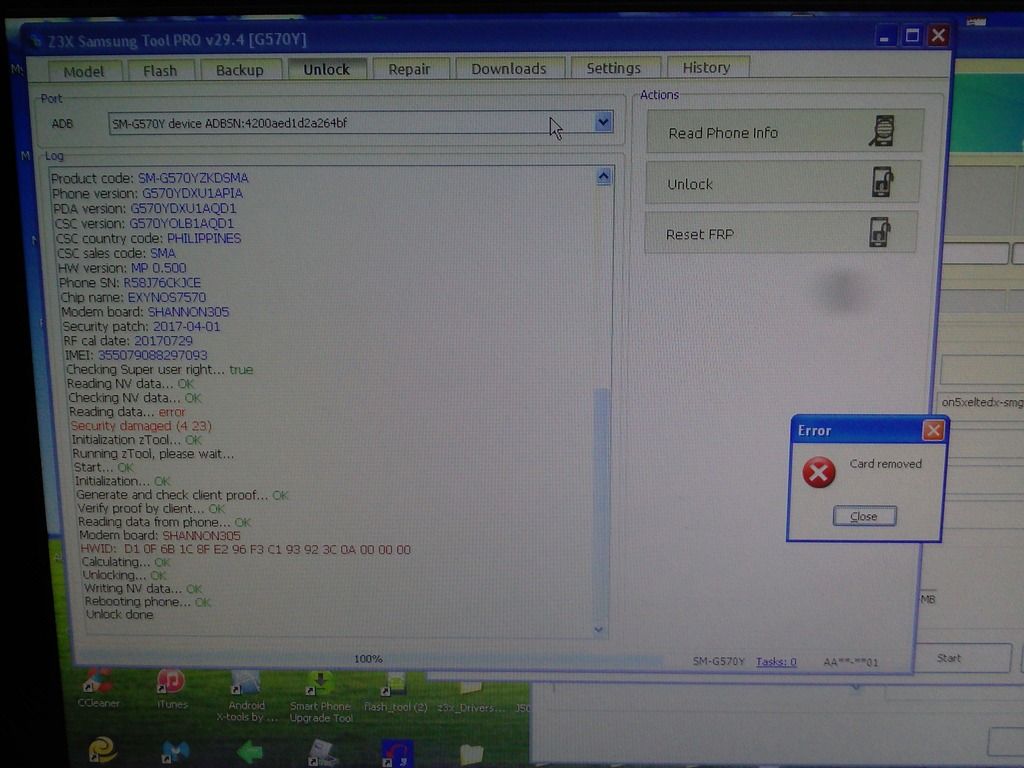The image size is (1024, 768).
Task: Maximize the Z3X Samsung Tool window
Action: [x=912, y=35]
